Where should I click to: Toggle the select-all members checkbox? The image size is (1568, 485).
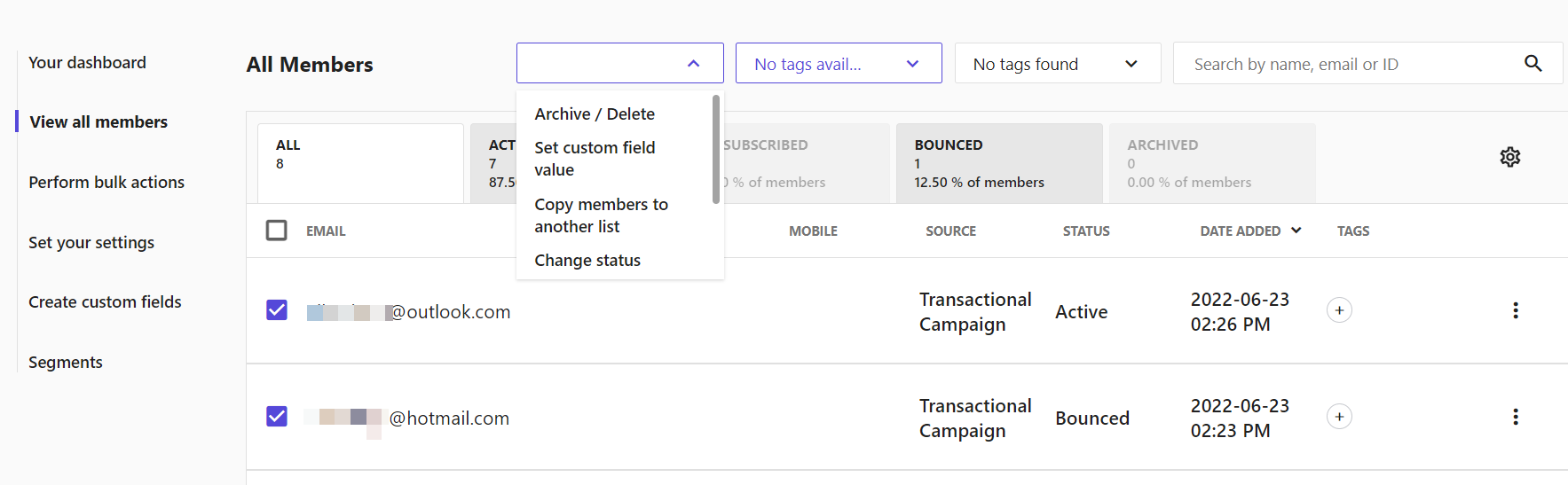click(x=277, y=231)
